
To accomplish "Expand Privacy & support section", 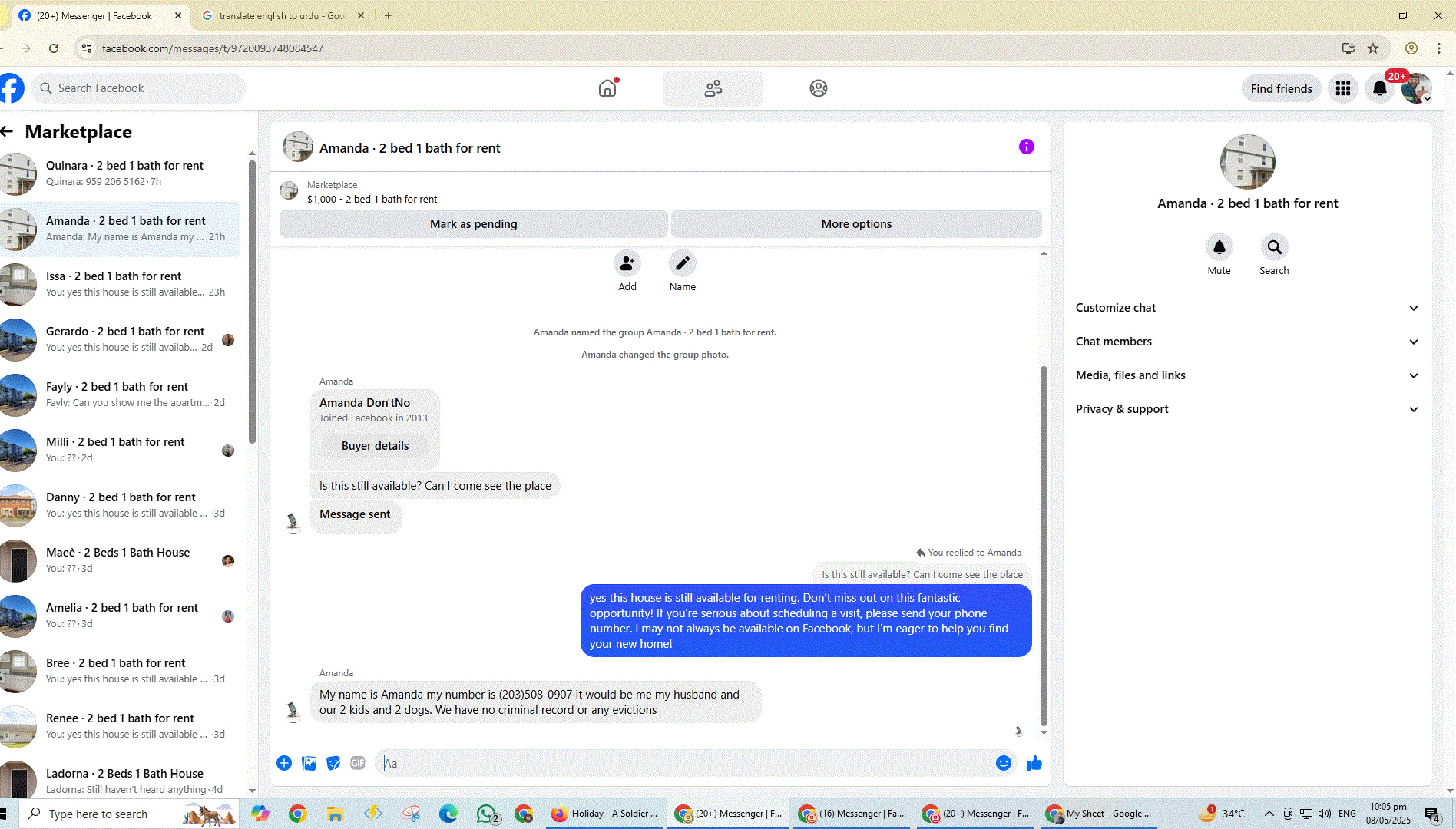I will pyautogui.click(x=1247, y=409).
